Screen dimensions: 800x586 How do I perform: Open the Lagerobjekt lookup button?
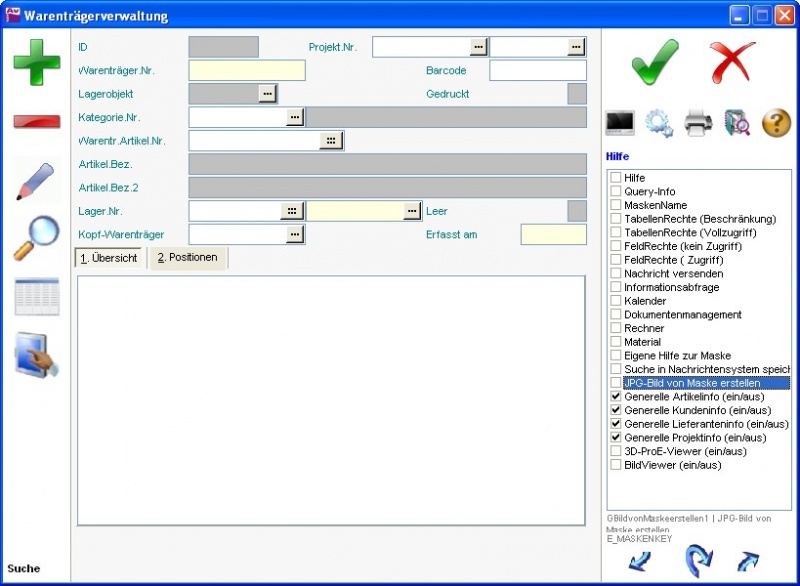click(x=267, y=93)
